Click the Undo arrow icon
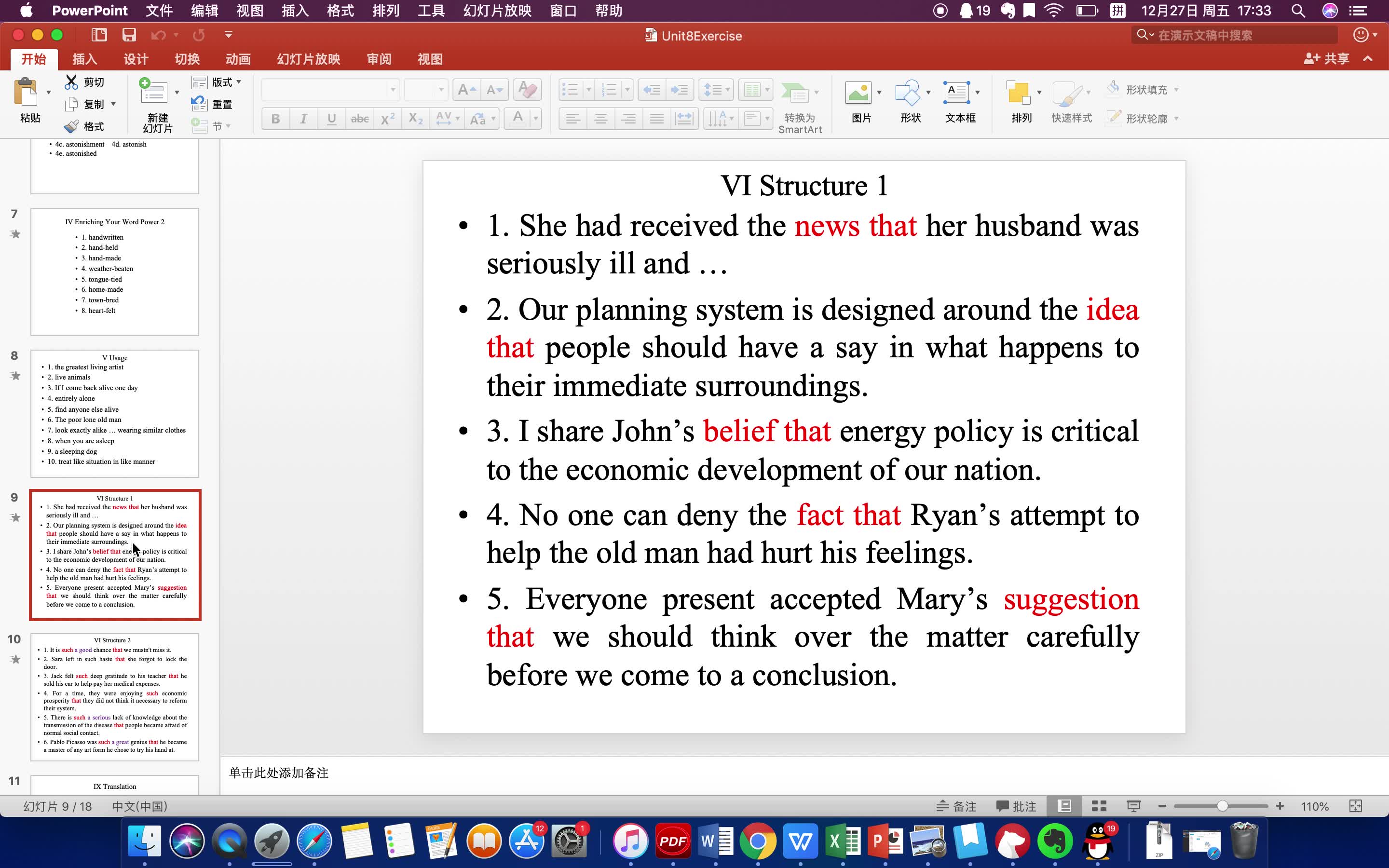Screen dimensions: 1389x868 tap(158, 35)
